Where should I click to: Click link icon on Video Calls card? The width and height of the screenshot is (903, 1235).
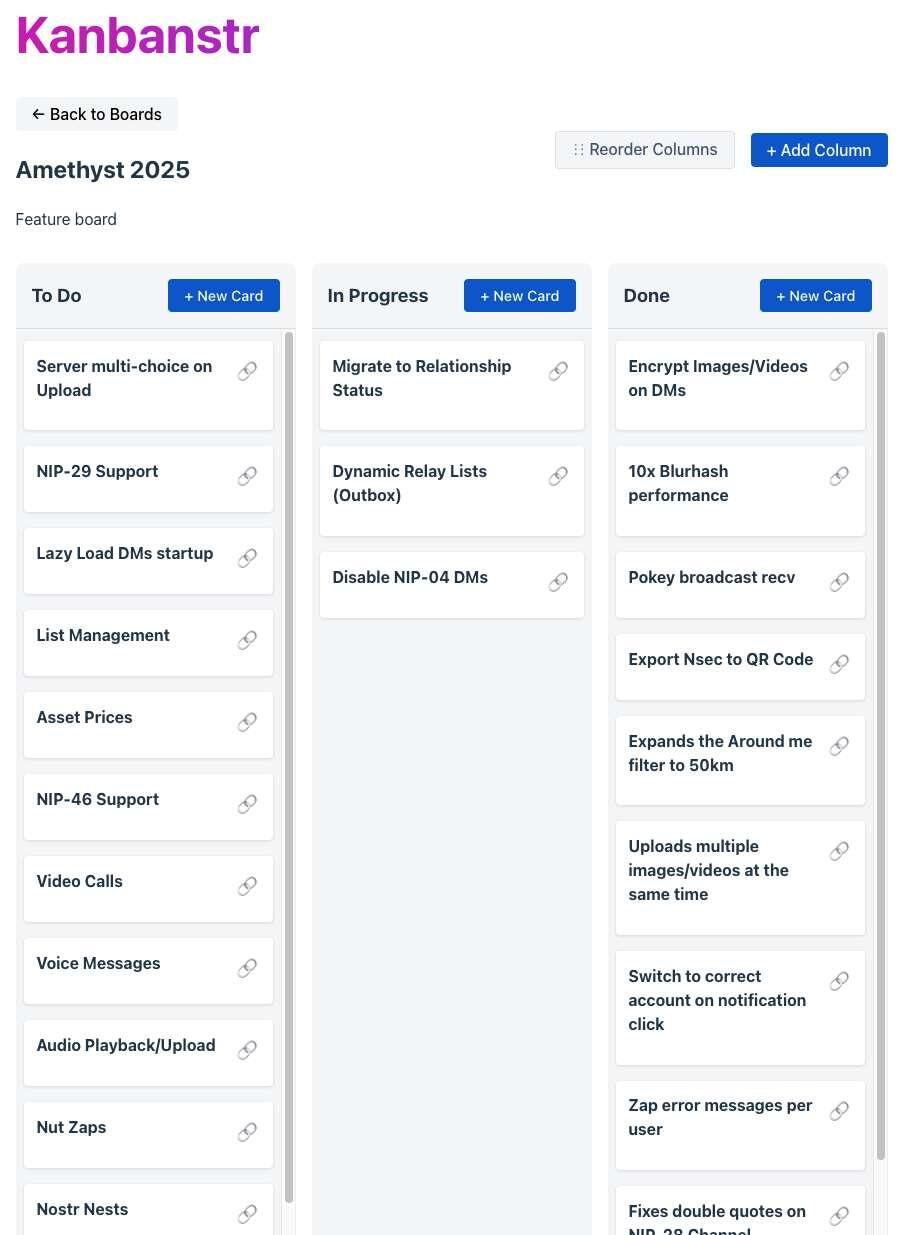coord(247,886)
